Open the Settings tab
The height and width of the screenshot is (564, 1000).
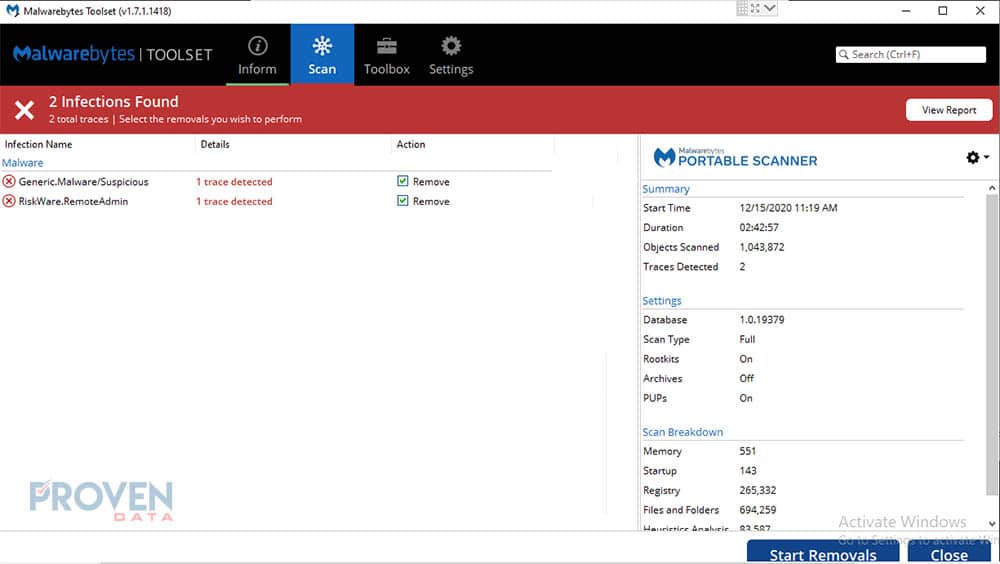pos(451,55)
